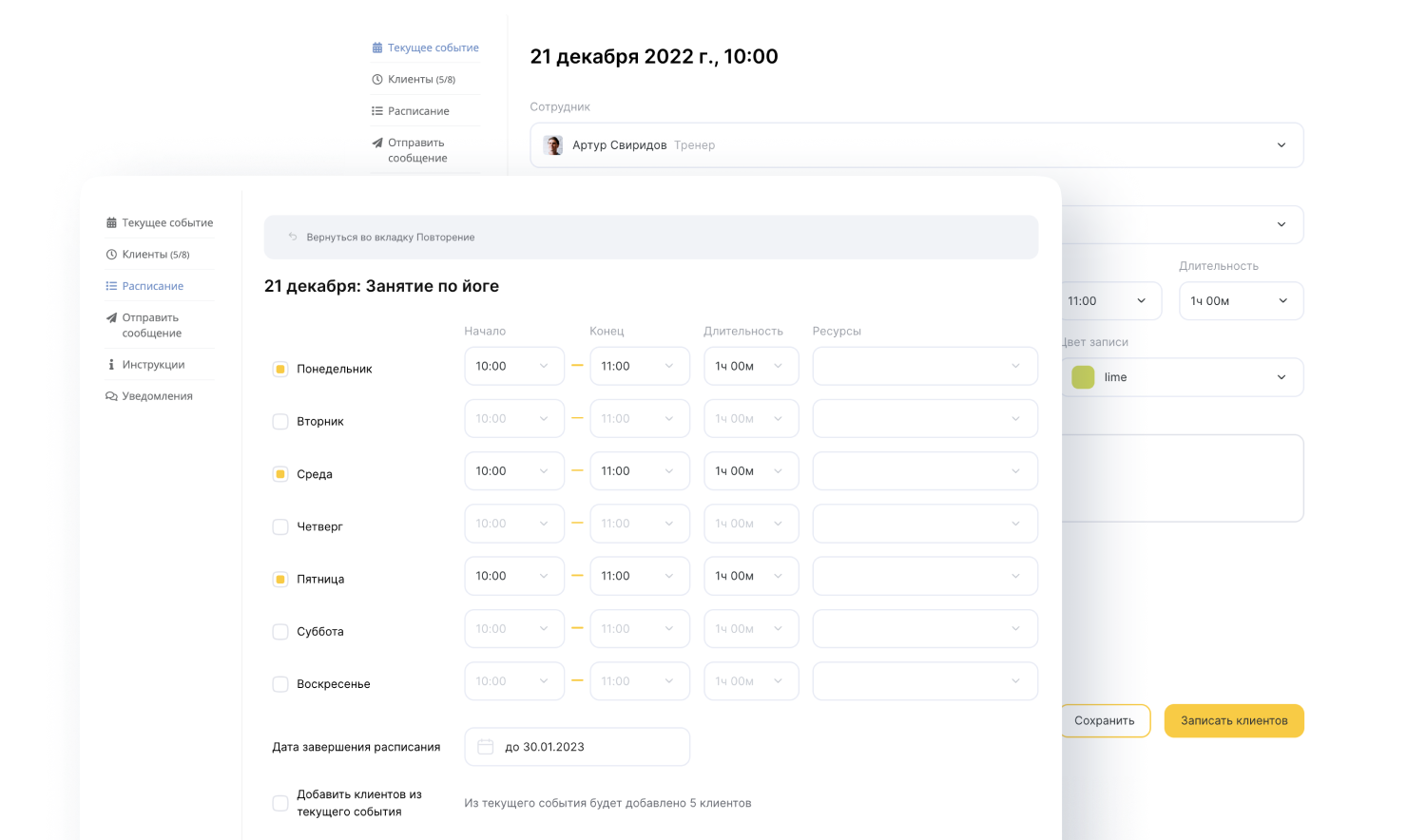Click the large empty text area in back window
This screenshot has width=1407, height=840.
pos(1183,478)
